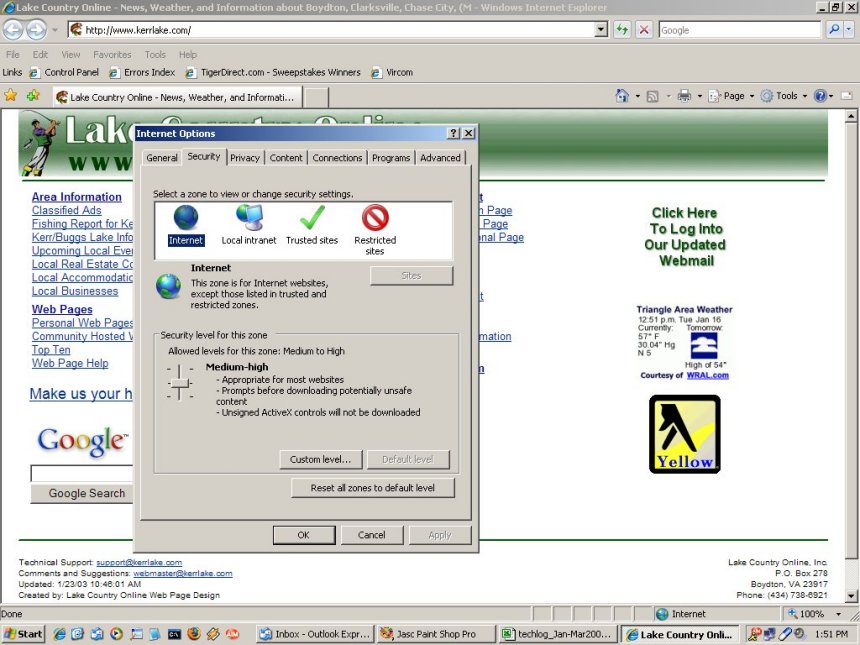
Task: Open the Print dropdown arrow
Action: [x=700, y=97]
